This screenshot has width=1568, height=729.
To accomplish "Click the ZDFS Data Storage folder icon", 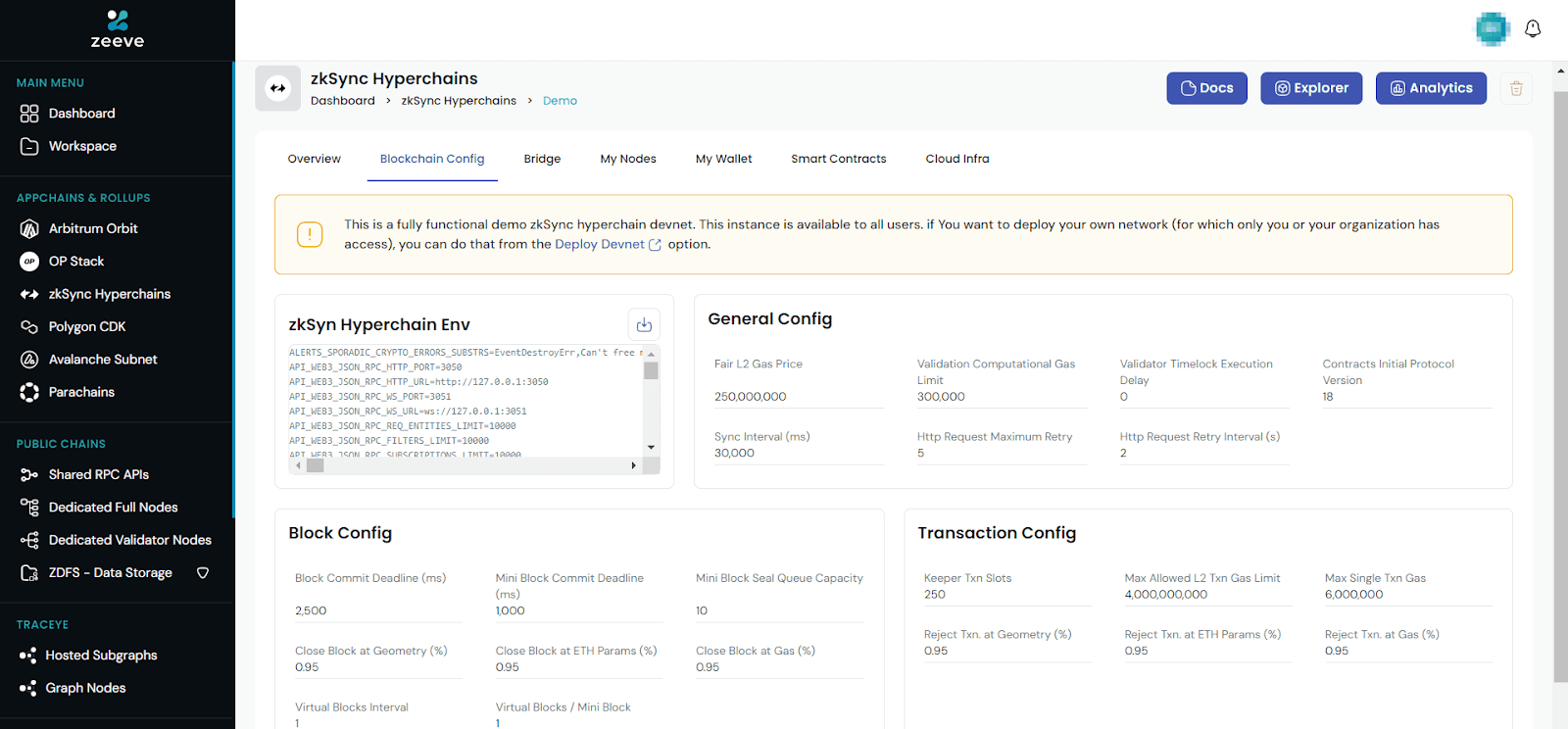I will [x=29, y=573].
